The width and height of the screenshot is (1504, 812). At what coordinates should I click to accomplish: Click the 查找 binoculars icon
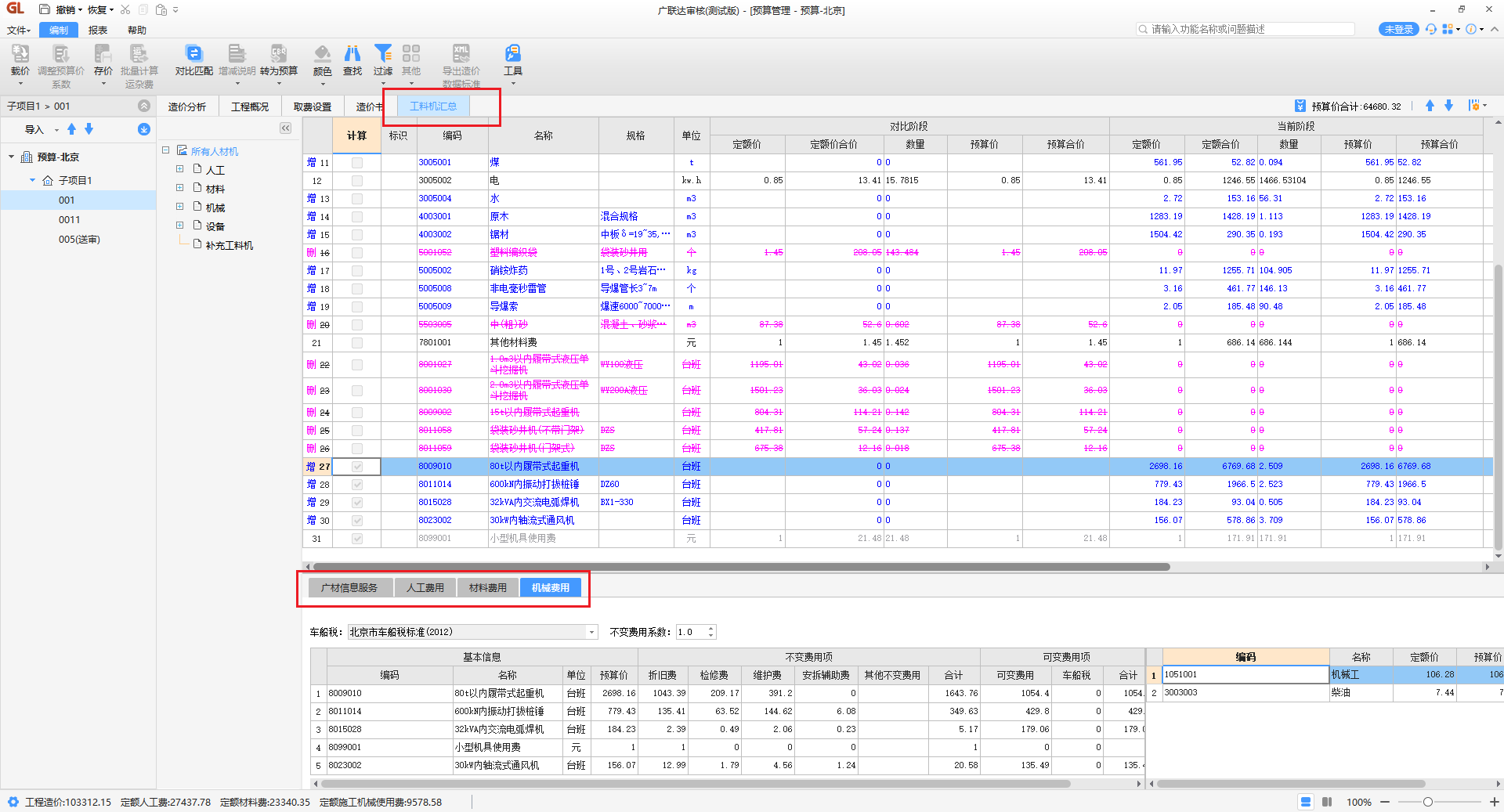pyautogui.click(x=352, y=53)
